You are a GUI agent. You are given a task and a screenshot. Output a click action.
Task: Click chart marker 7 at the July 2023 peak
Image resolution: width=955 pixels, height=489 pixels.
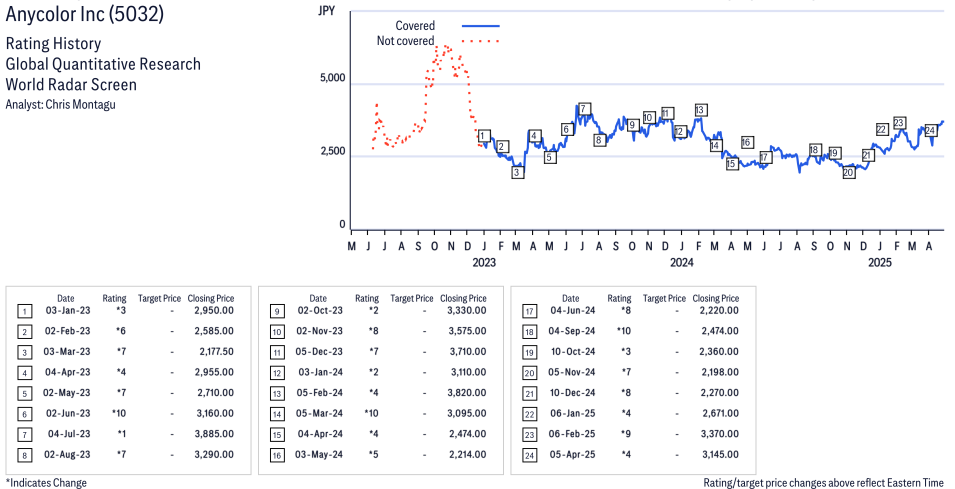click(584, 110)
